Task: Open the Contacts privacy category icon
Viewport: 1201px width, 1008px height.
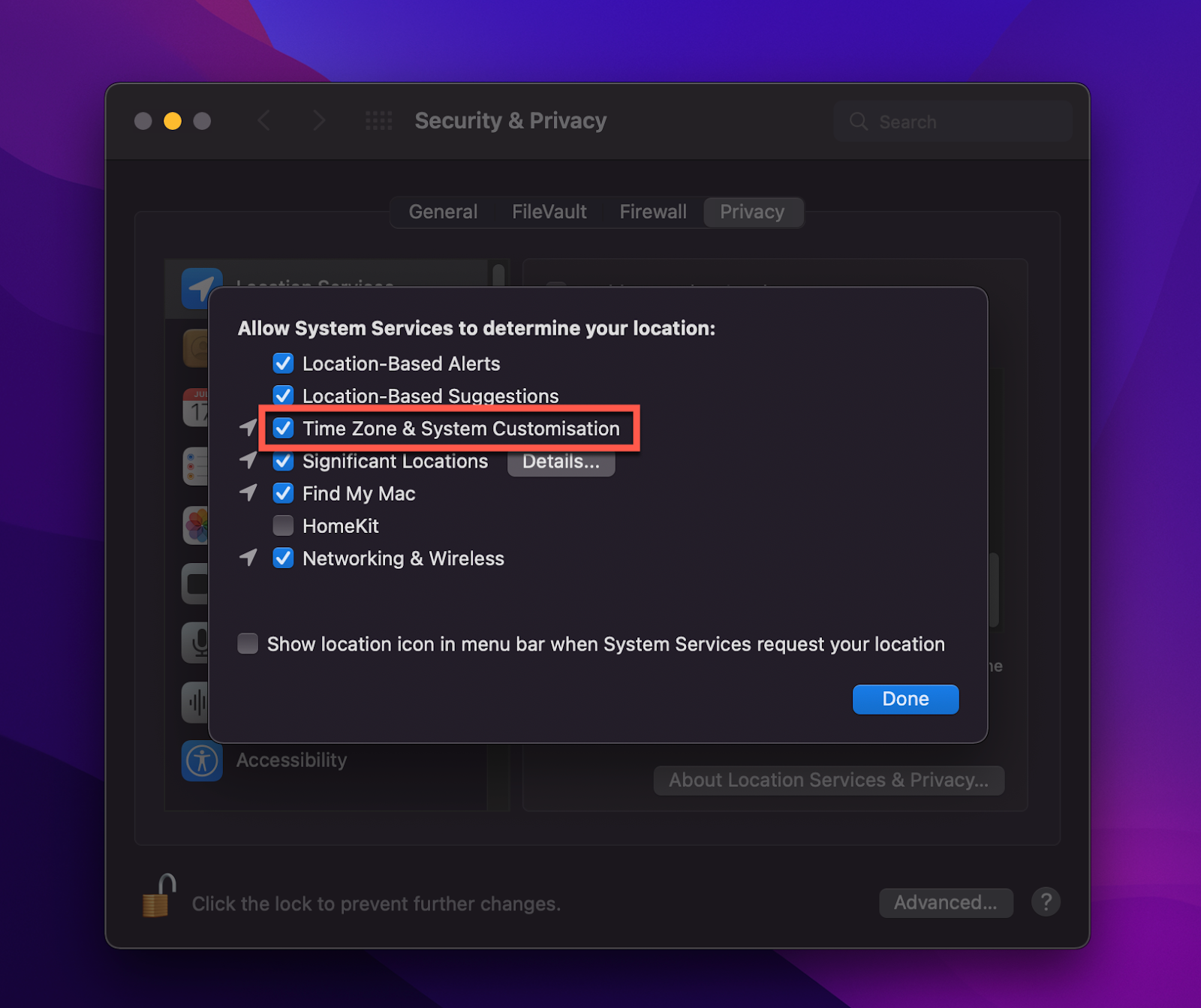Action: click(x=195, y=348)
